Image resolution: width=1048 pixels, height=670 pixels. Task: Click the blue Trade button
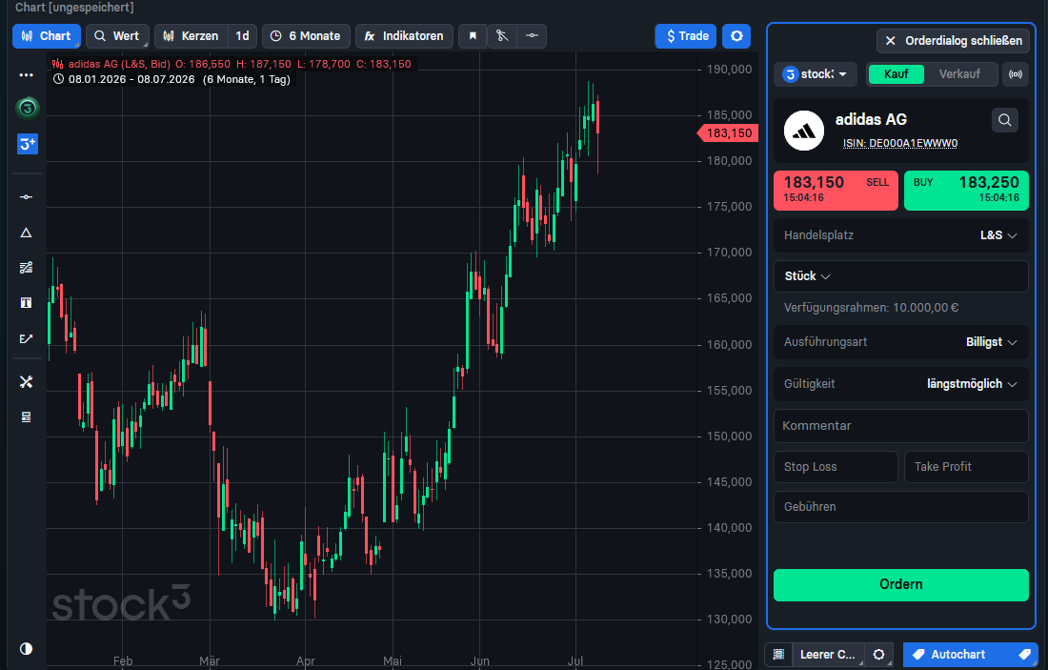click(x=686, y=36)
